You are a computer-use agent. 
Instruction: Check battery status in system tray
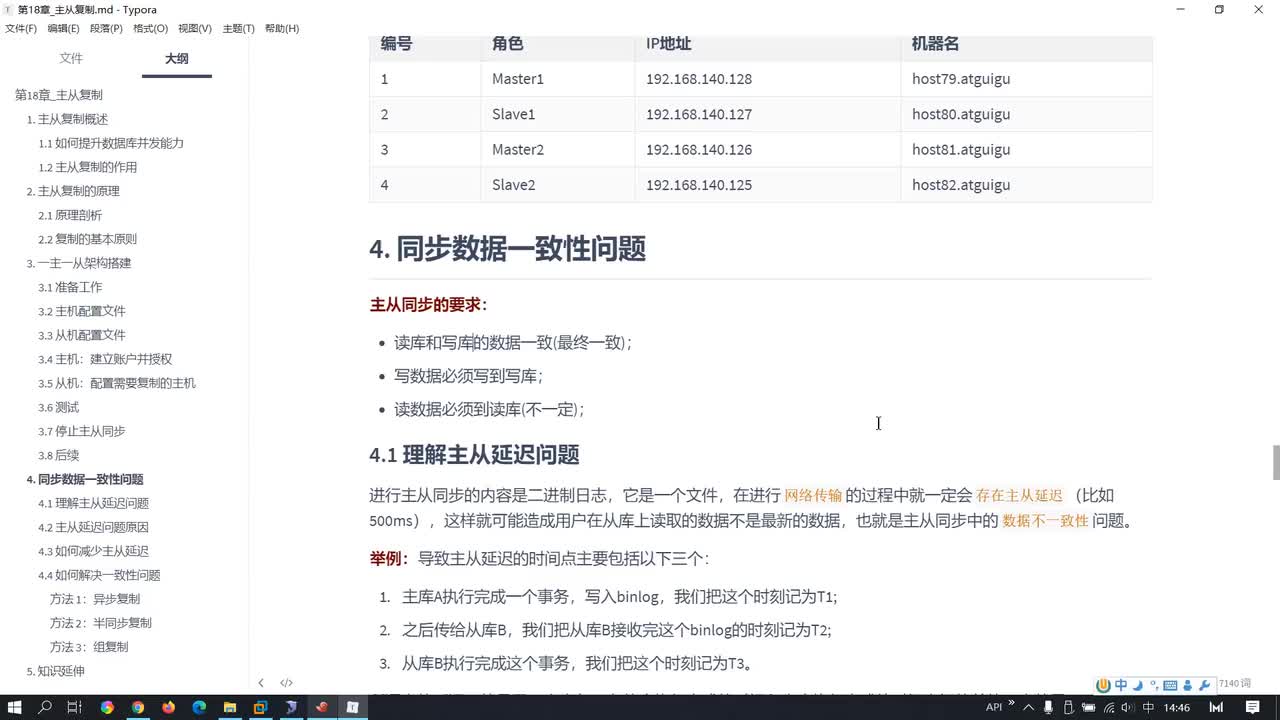tap(1088, 707)
